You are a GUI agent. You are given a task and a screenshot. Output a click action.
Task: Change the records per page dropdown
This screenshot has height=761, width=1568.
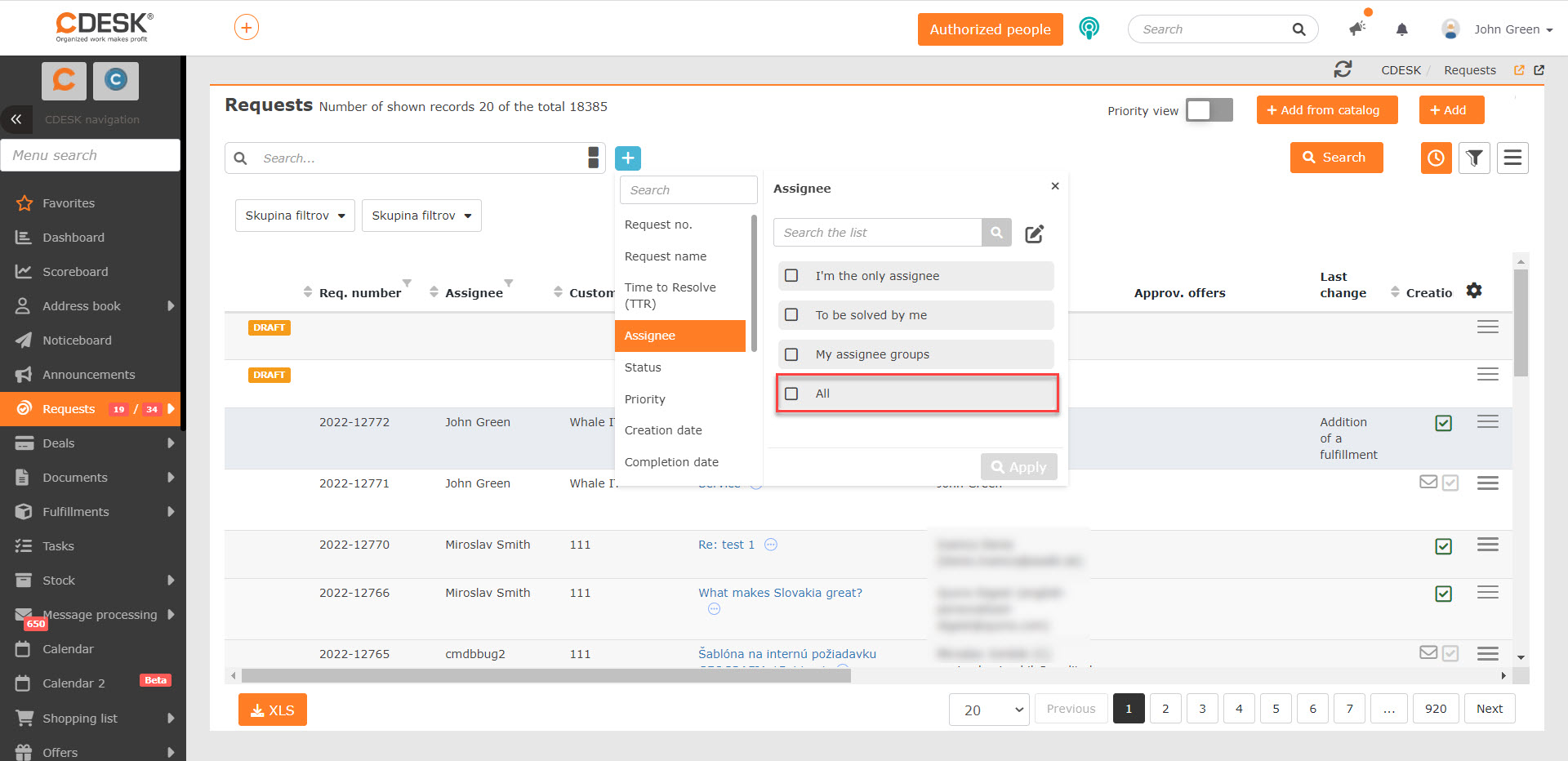click(989, 710)
